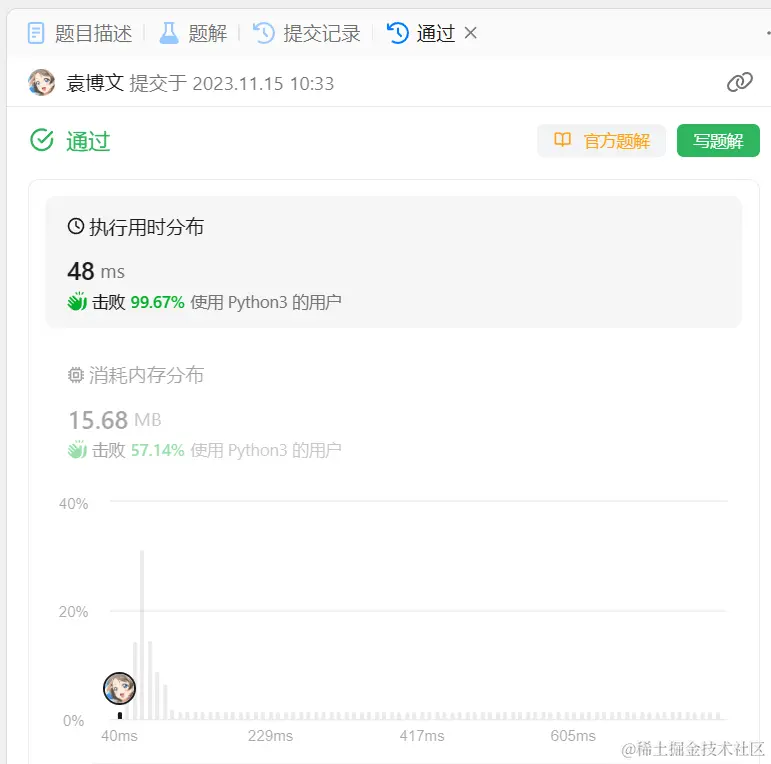This screenshot has height=764, width=771.
Task: Select the 执行用时分布 runtime card
Action: 393,262
